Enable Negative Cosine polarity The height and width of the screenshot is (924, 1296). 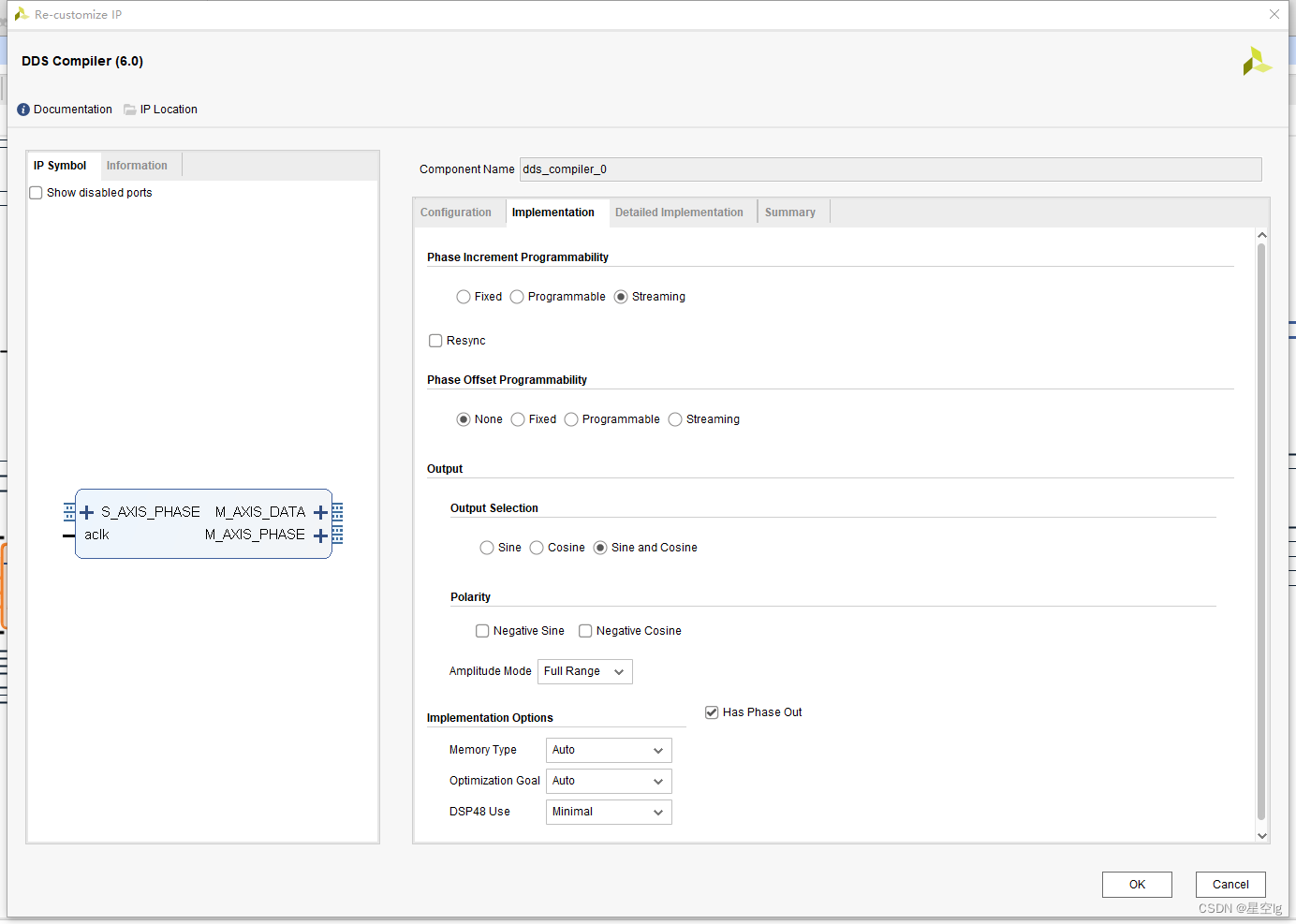[x=585, y=631]
